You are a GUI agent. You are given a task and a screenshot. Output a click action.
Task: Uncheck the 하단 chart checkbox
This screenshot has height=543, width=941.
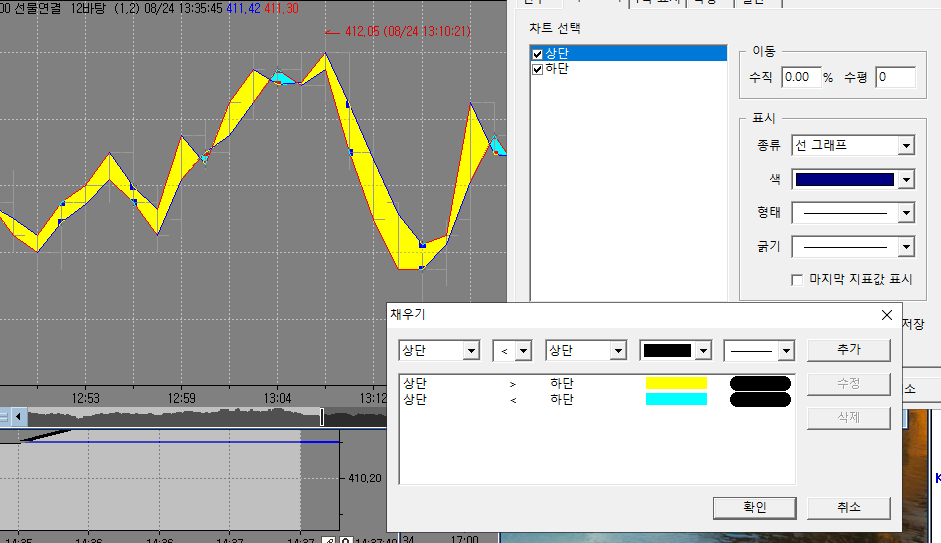tap(538, 69)
